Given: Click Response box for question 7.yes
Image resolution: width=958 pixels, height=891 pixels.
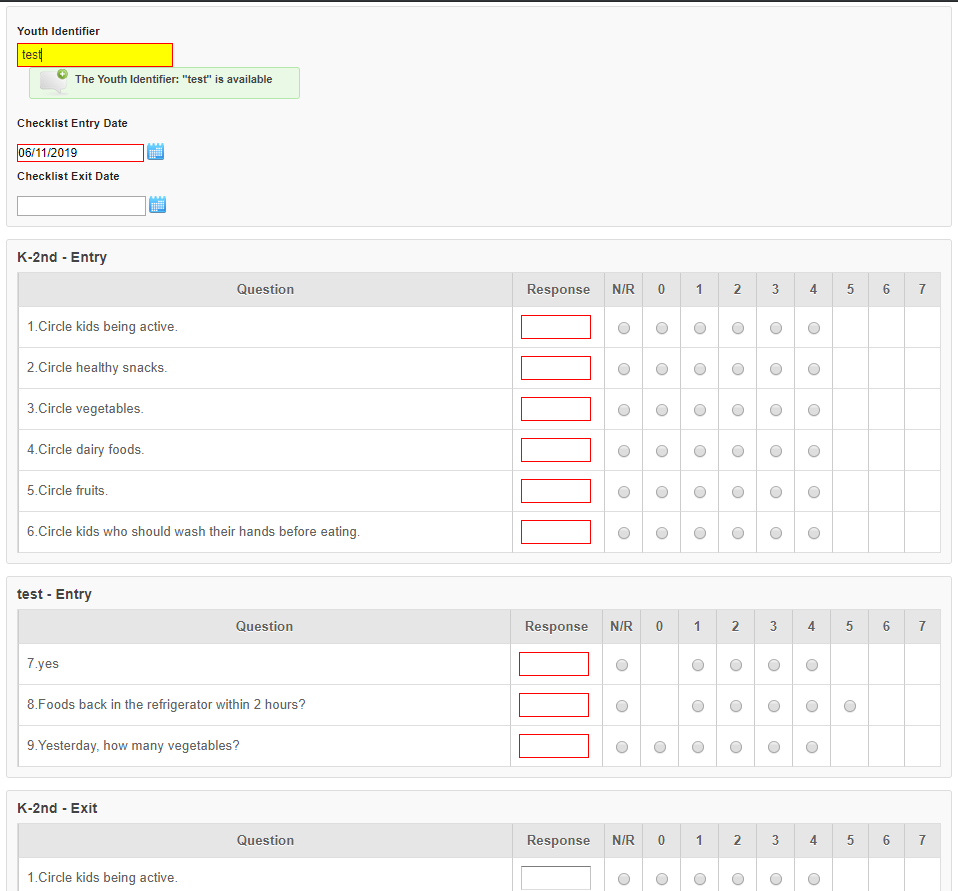Looking at the screenshot, I should point(554,664).
